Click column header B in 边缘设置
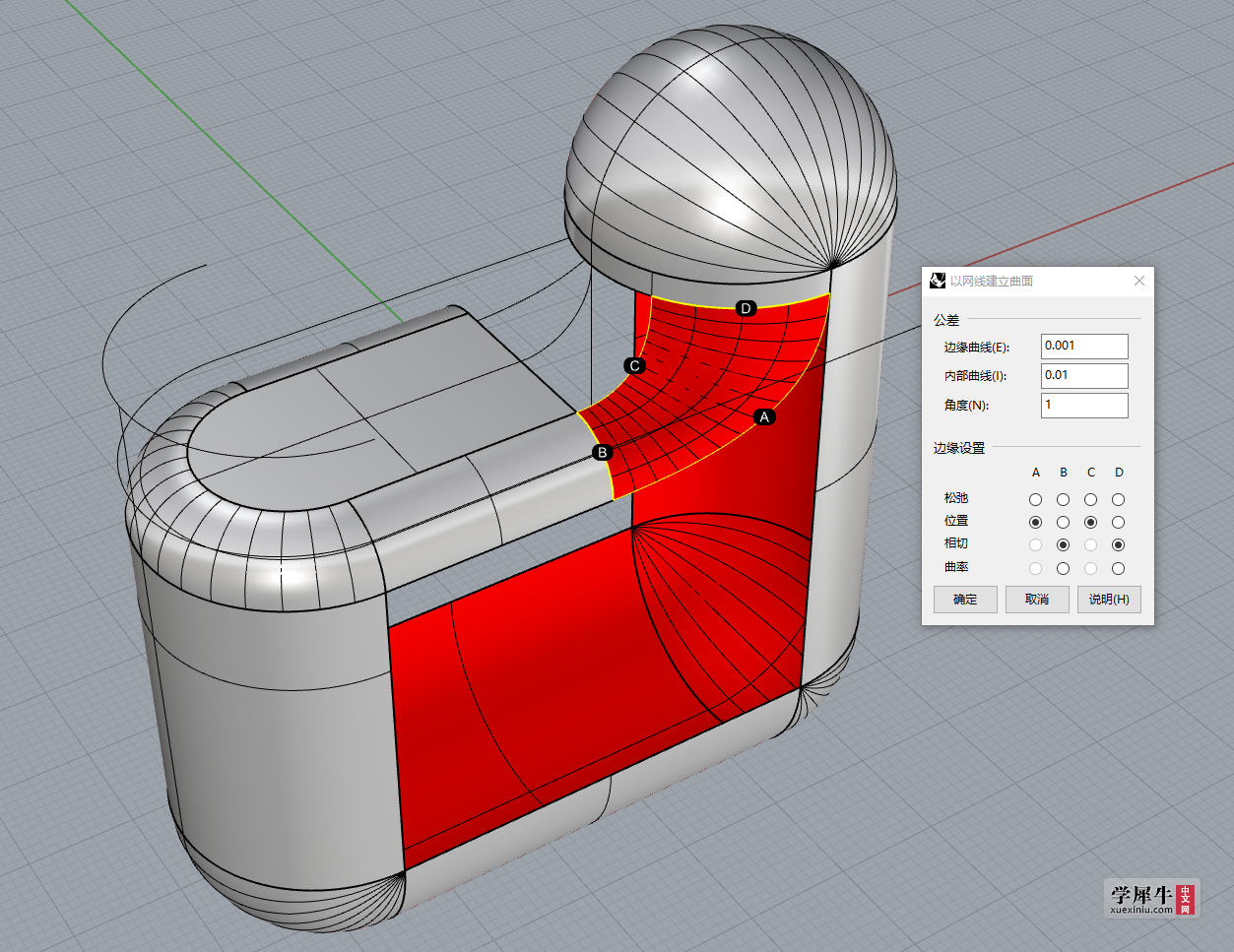This screenshot has width=1234, height=952. [1064, 473]
